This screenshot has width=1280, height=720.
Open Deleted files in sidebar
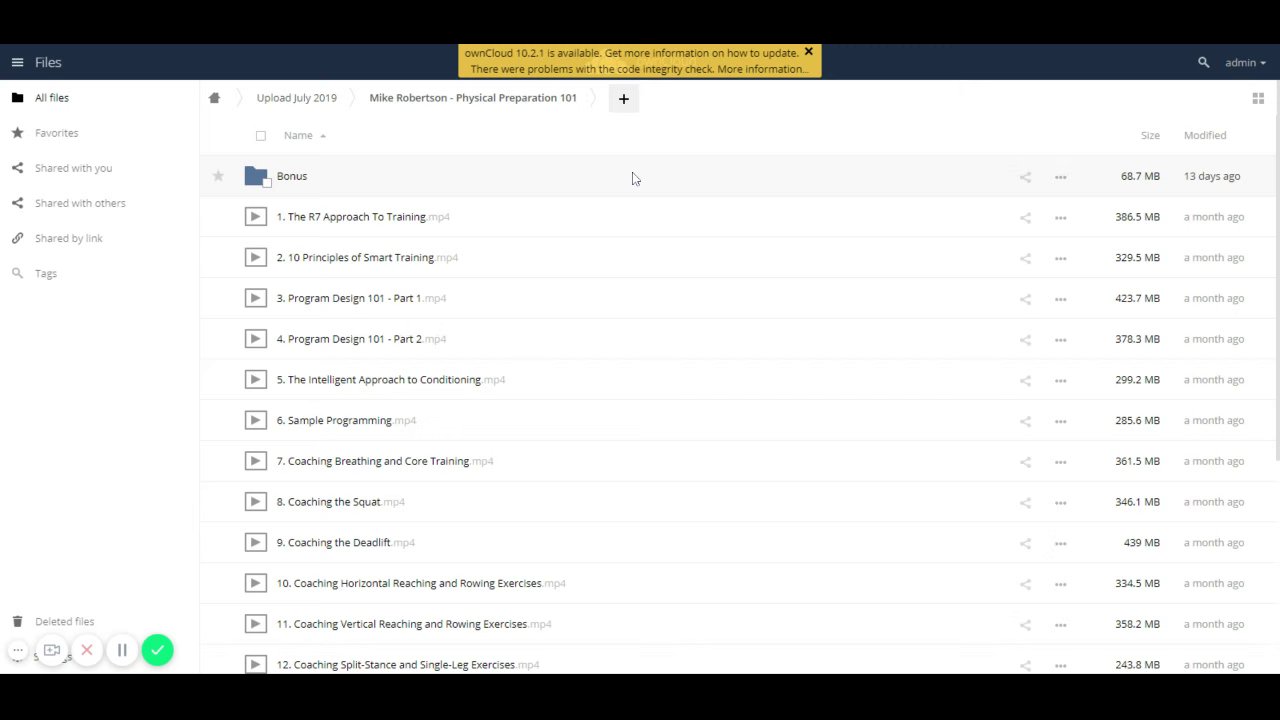64,621
